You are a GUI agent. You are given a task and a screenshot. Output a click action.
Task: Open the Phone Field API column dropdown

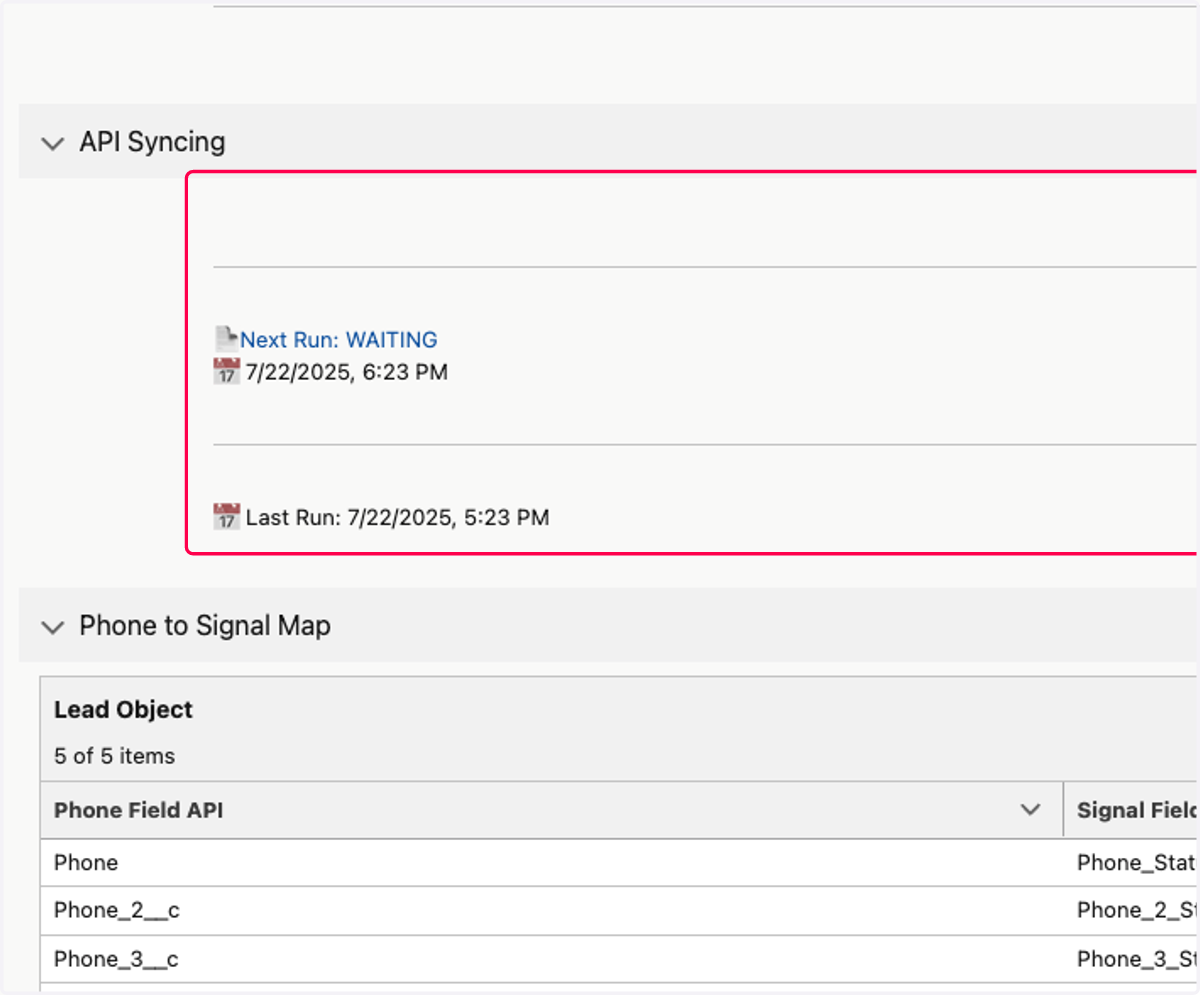point(1030,810)
